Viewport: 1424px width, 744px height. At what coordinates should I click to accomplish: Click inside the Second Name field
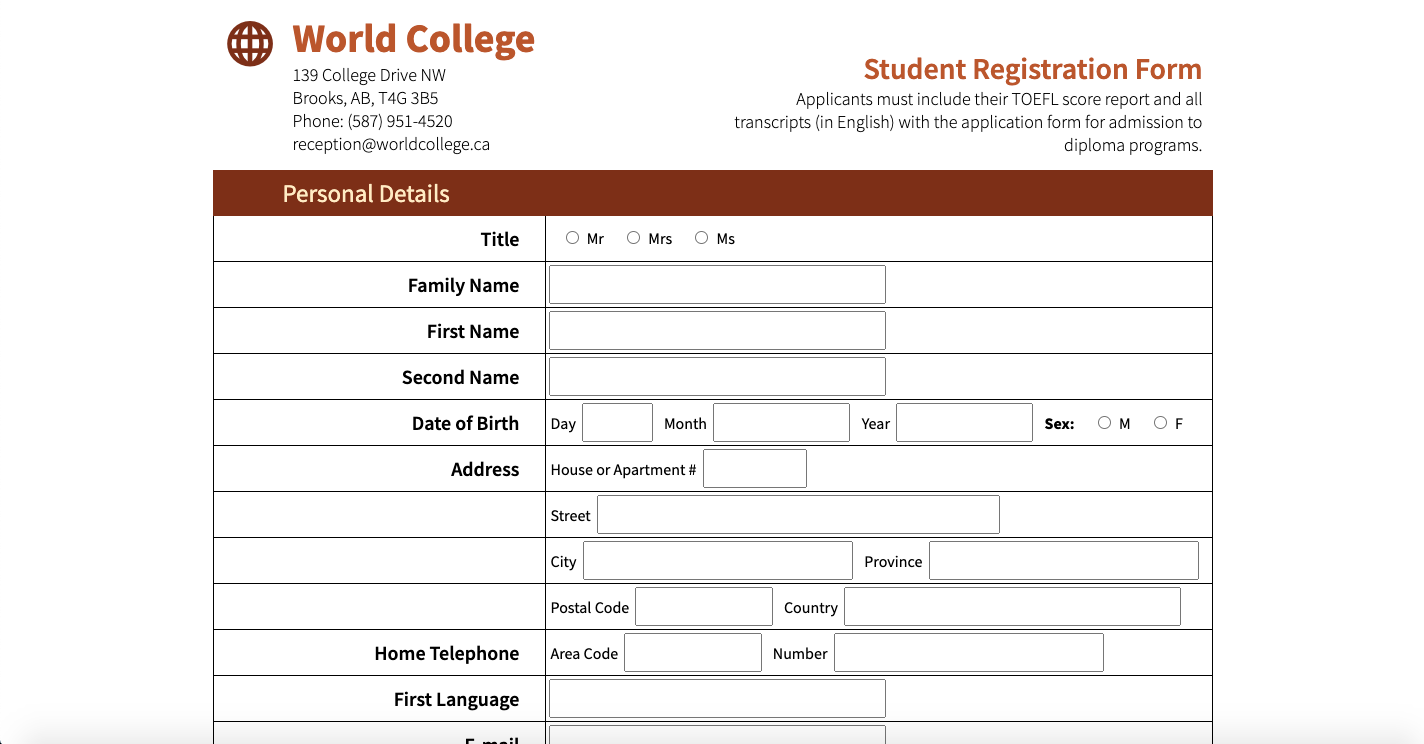[x=716, y=376]
